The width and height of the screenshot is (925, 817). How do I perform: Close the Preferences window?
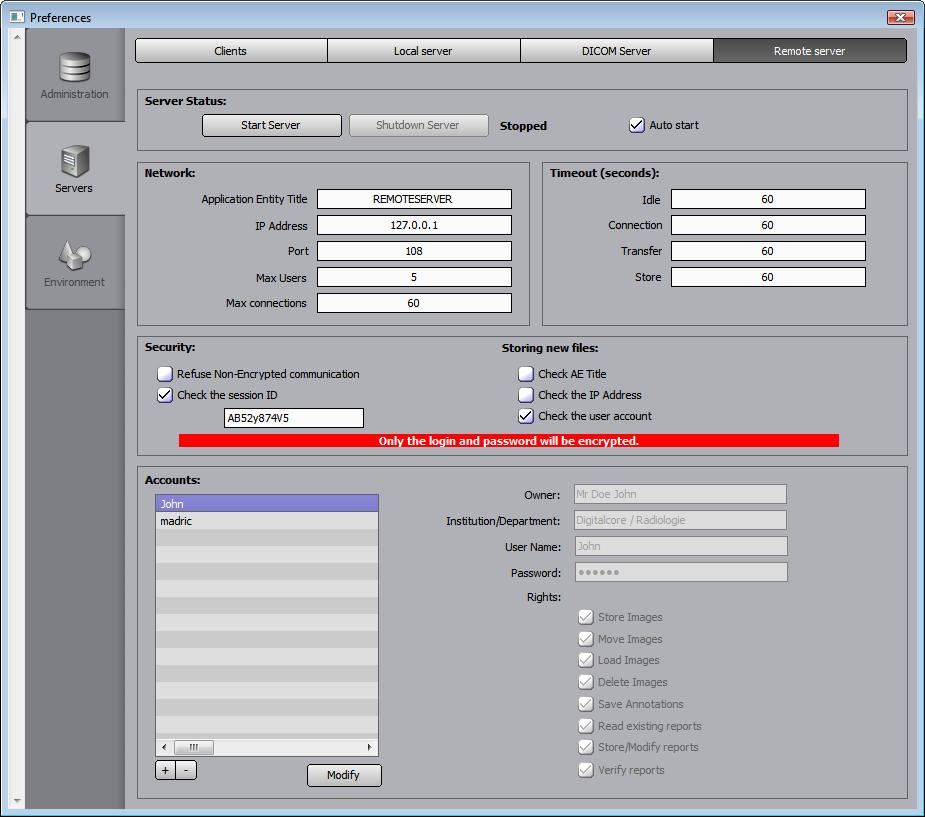coord(900,17)
